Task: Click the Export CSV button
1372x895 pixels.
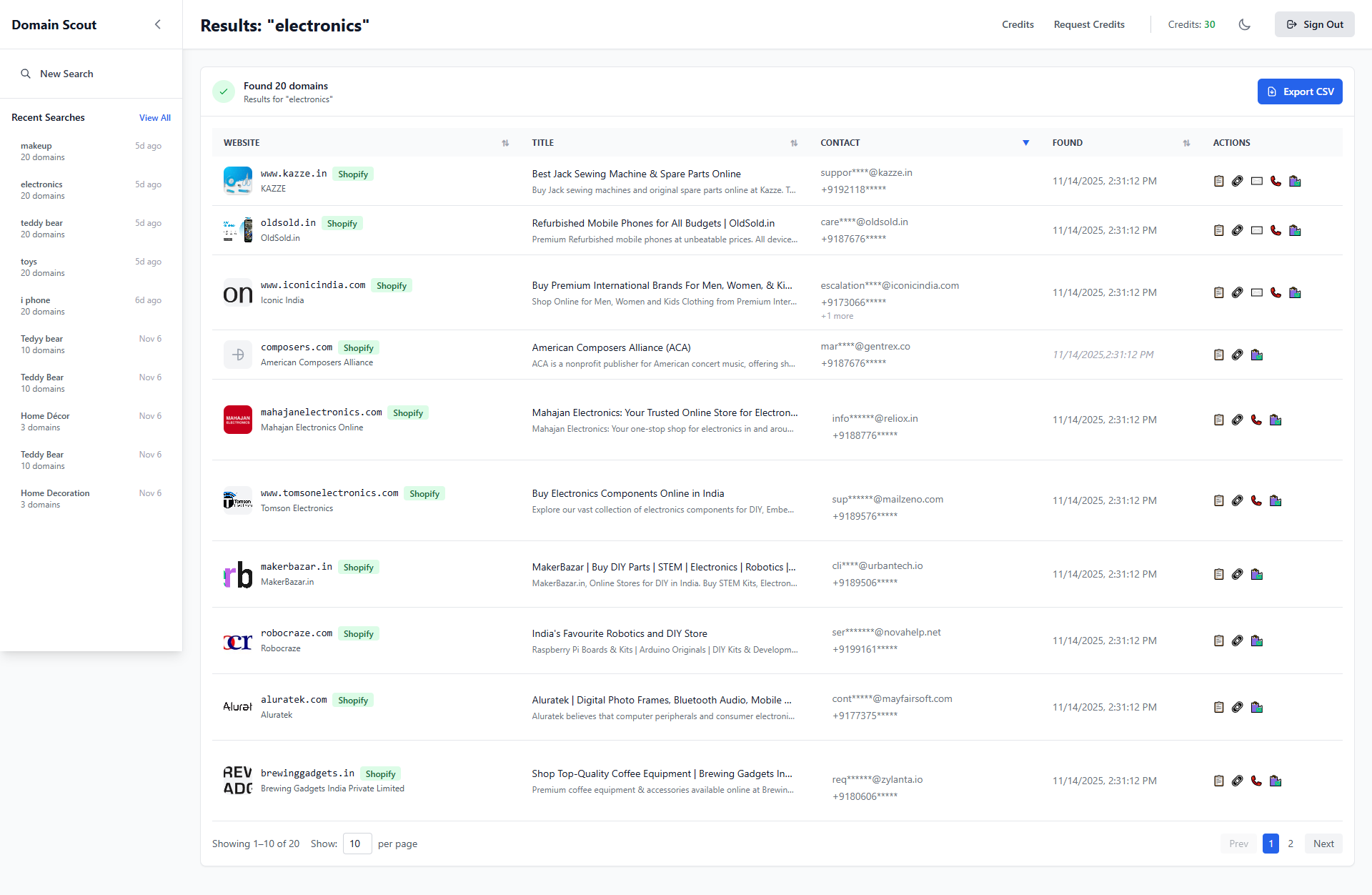Action: (1300, 92)
